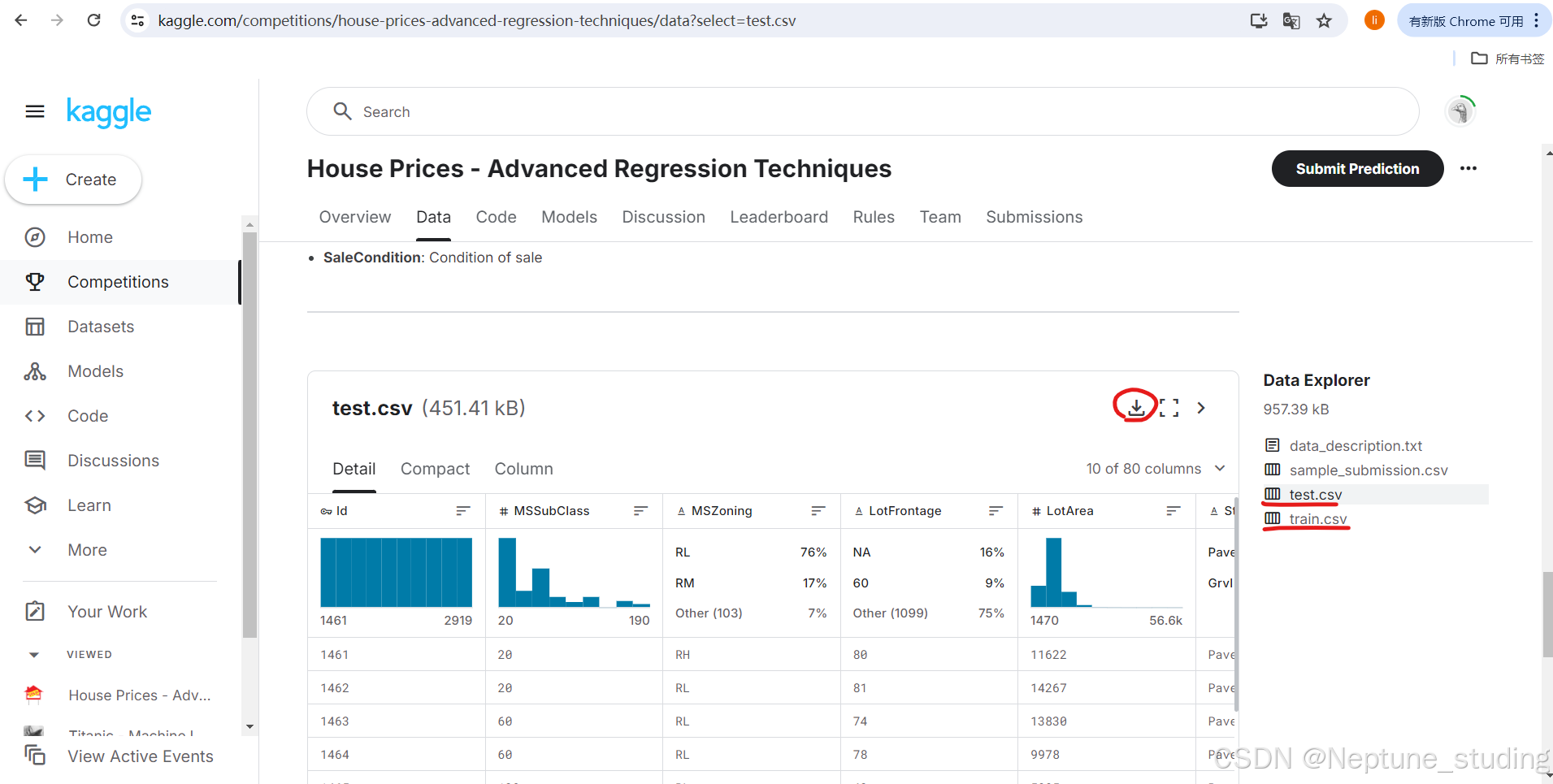Viewport: 1553px width, 784px height.
Task: Download test.csv with the download icon
Action: click(1136, 407)
